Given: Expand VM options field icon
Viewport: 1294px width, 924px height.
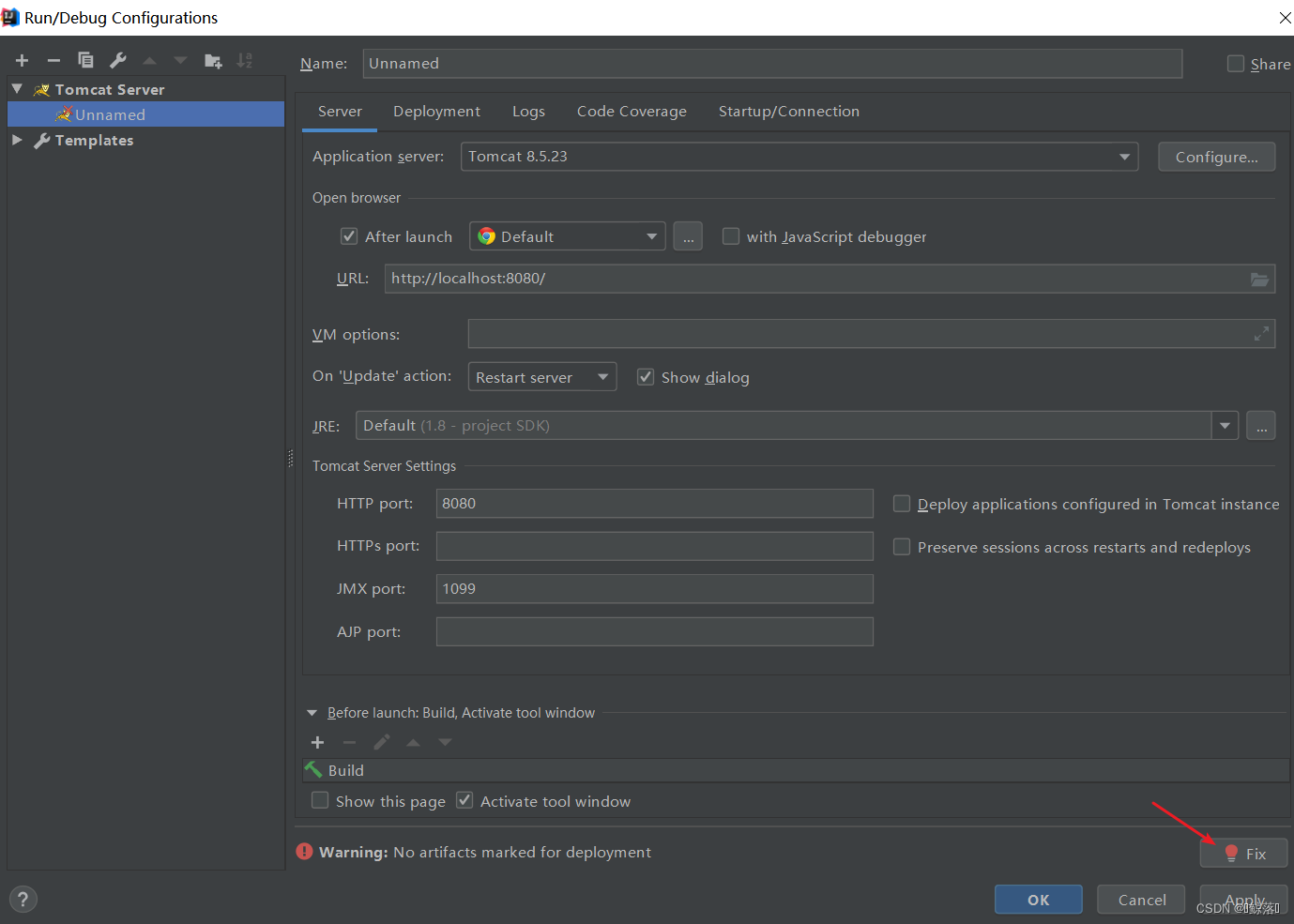Looking at the screenshot, I should (1261, 334).
